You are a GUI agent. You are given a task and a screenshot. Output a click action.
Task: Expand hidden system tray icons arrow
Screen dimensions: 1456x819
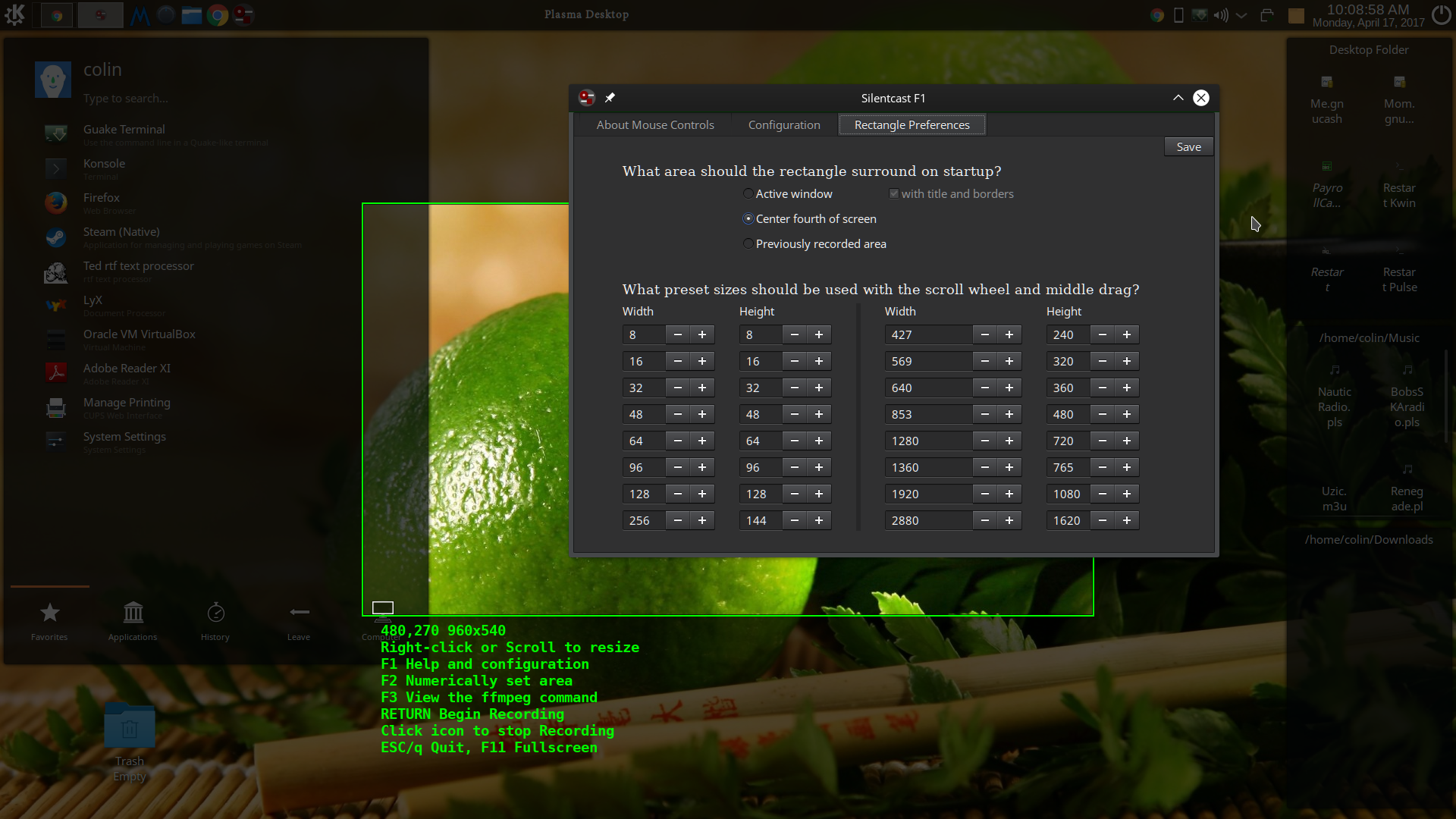tap(1241, 15)
